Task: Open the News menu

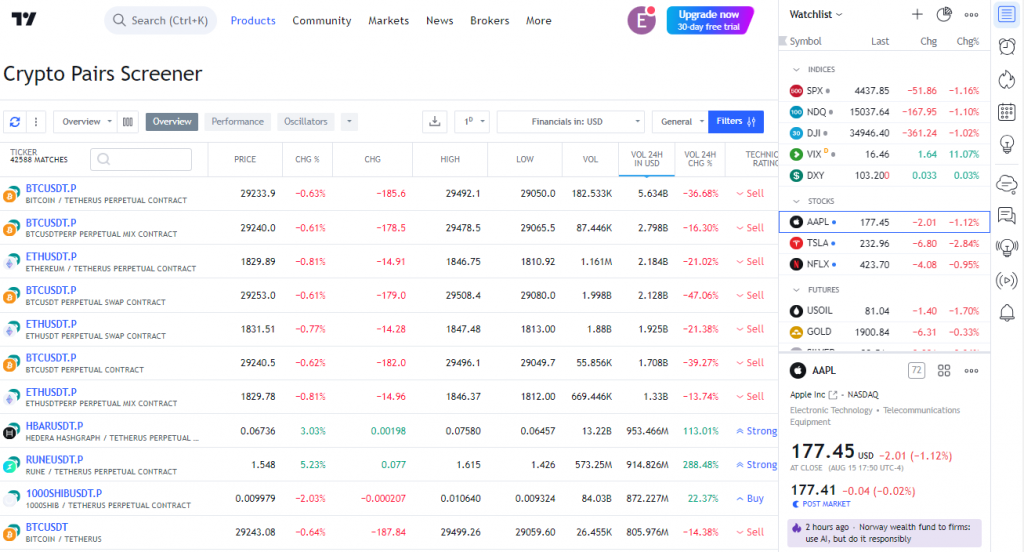Action: pos(439,20)
